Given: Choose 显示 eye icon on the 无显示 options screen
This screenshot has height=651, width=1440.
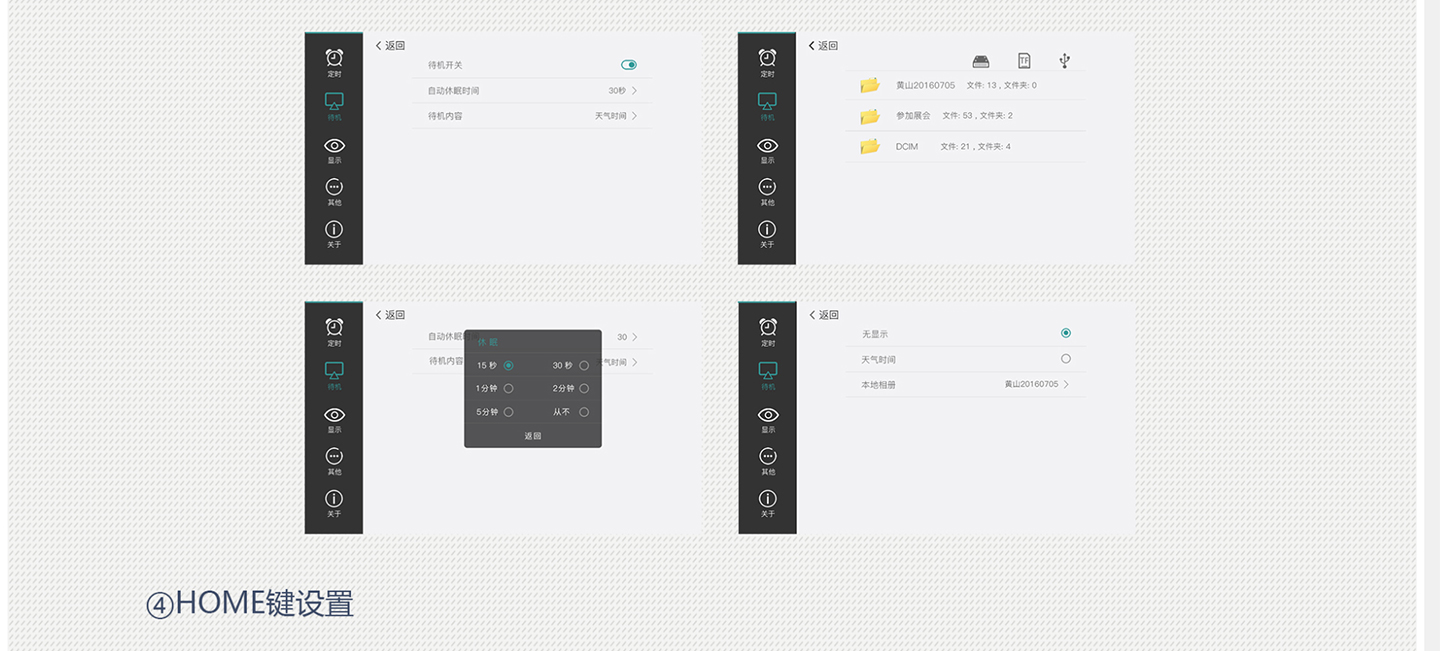Looking at the screenshot, I should point(768,414).
